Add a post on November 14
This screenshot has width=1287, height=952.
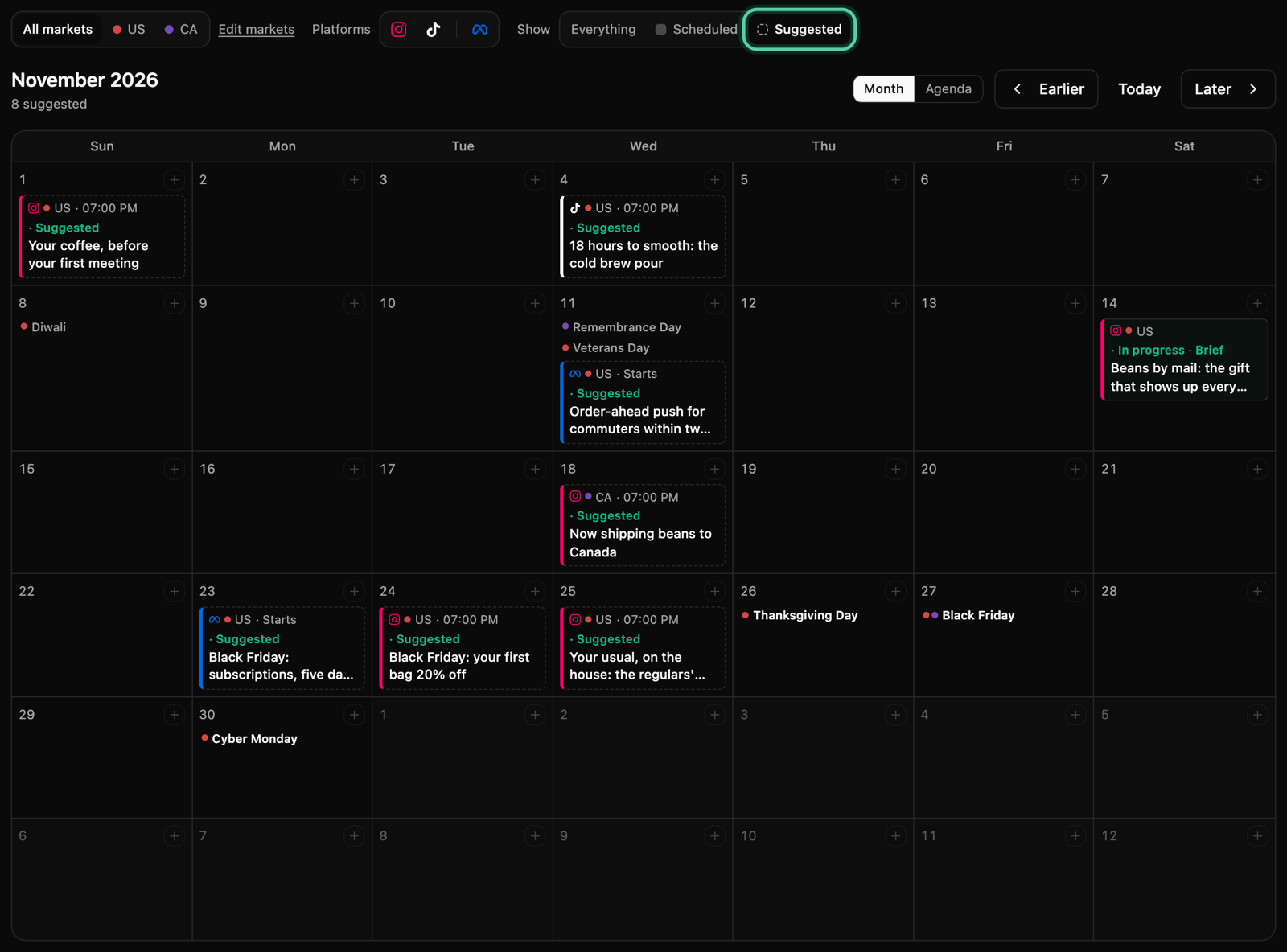tap(1257, 303)
